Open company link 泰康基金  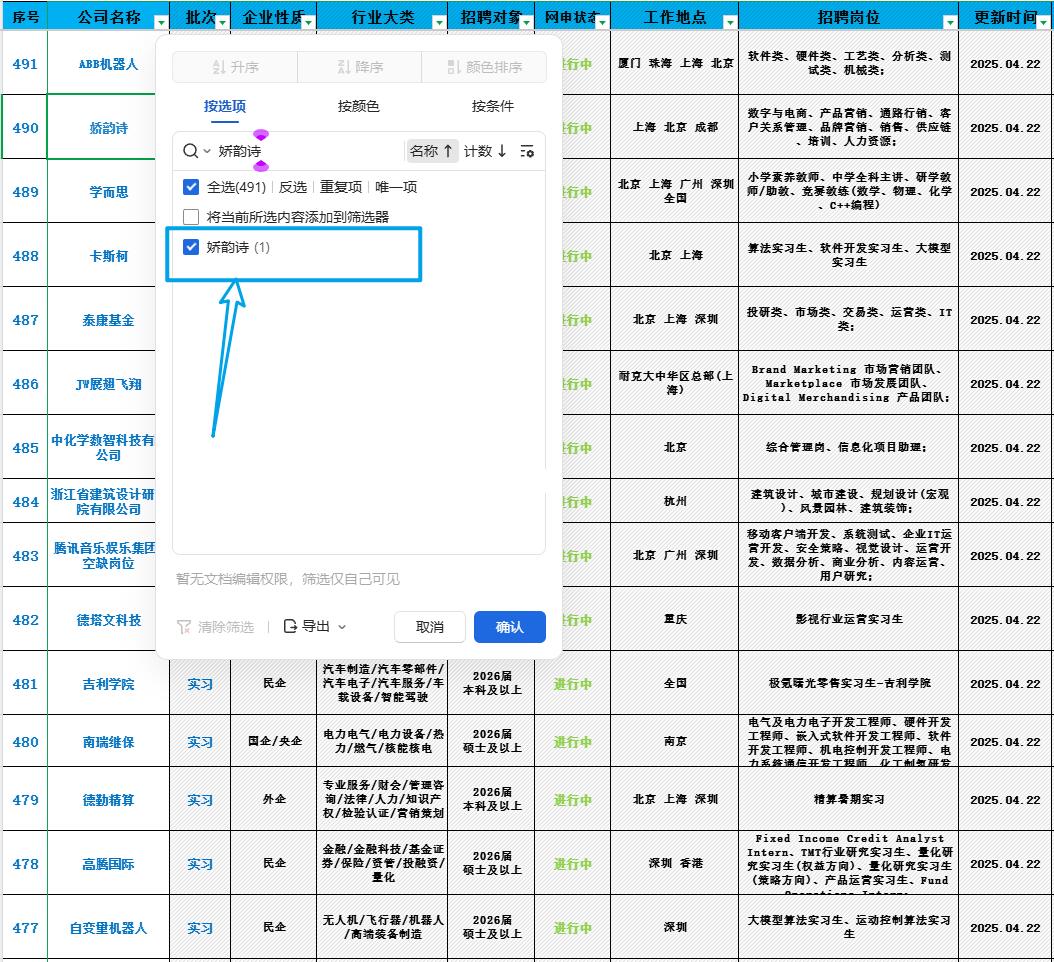(x=108, y=320)
